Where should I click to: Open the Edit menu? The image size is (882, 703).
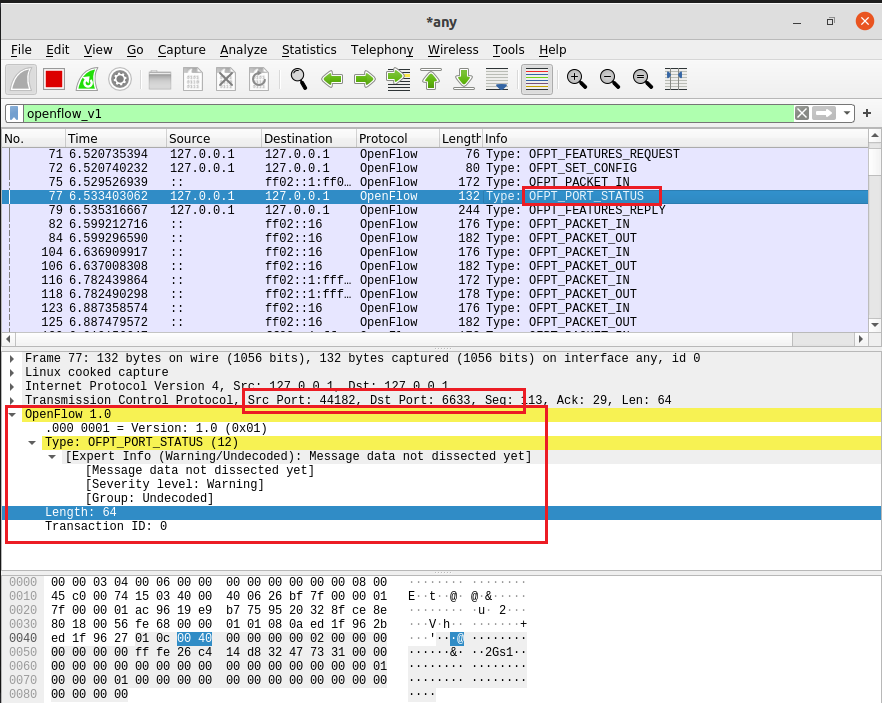pyautogui.click(x=57, y=50)
